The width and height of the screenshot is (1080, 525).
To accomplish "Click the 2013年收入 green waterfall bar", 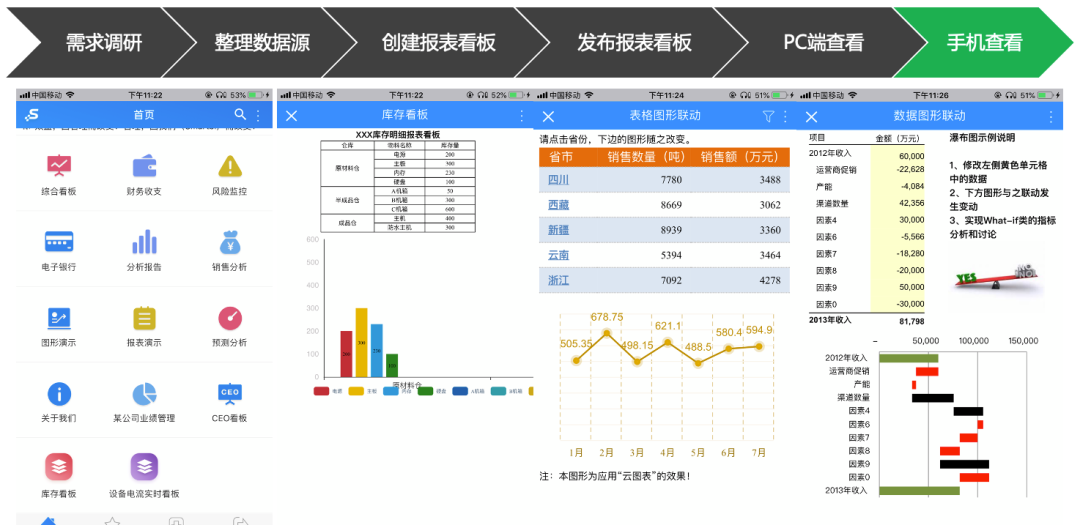I will click(x=920, y=491).
